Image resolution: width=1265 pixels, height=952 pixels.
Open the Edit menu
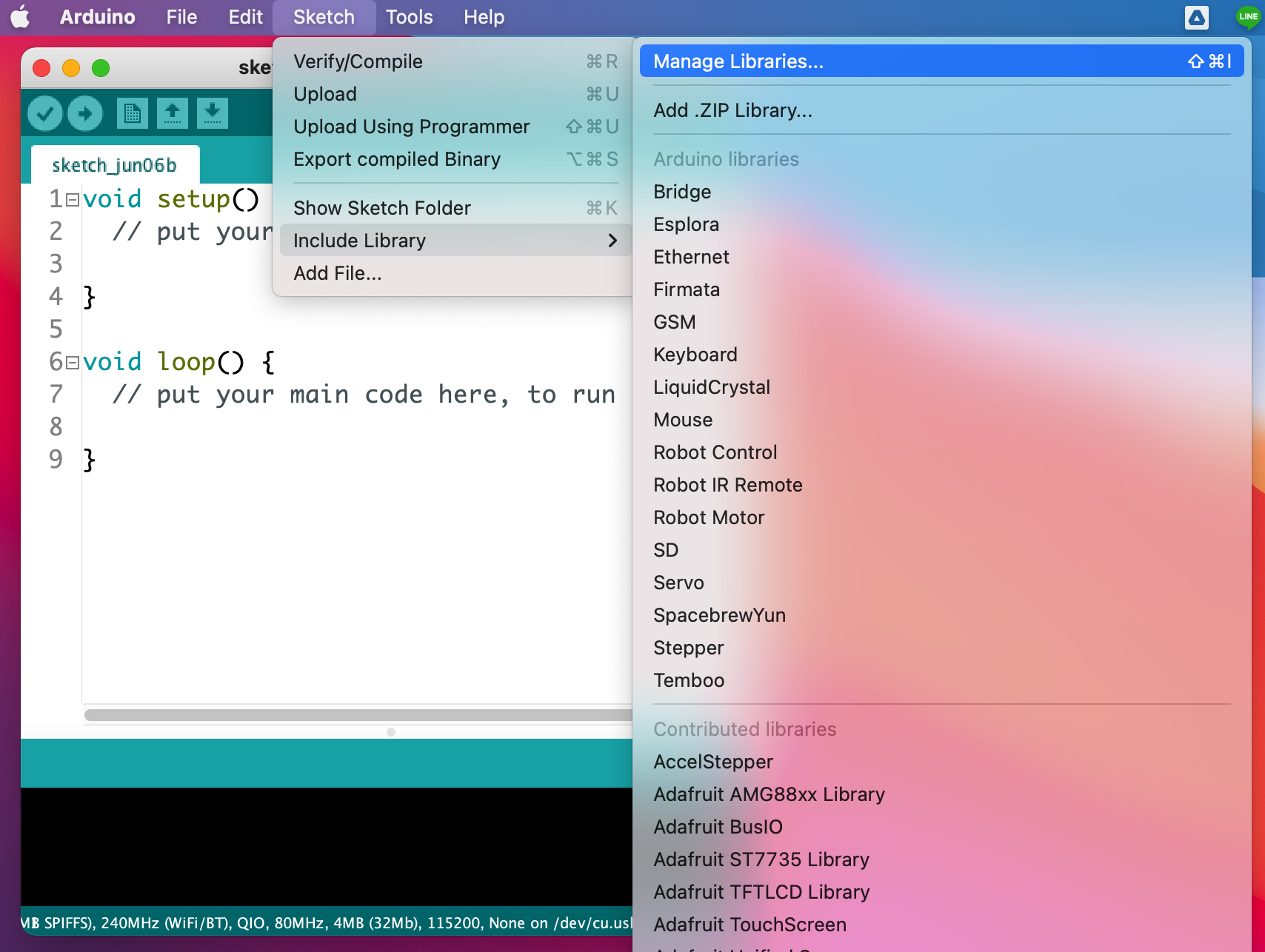pos(246,17)
